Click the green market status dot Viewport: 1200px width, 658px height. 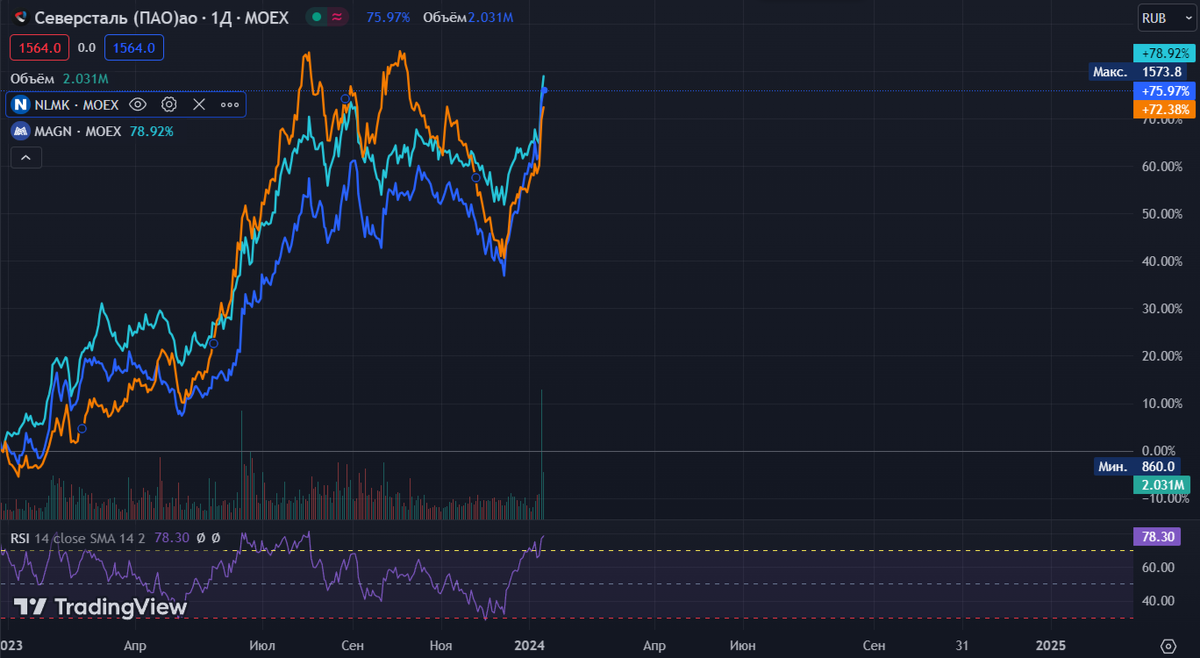tap(317, 18)
